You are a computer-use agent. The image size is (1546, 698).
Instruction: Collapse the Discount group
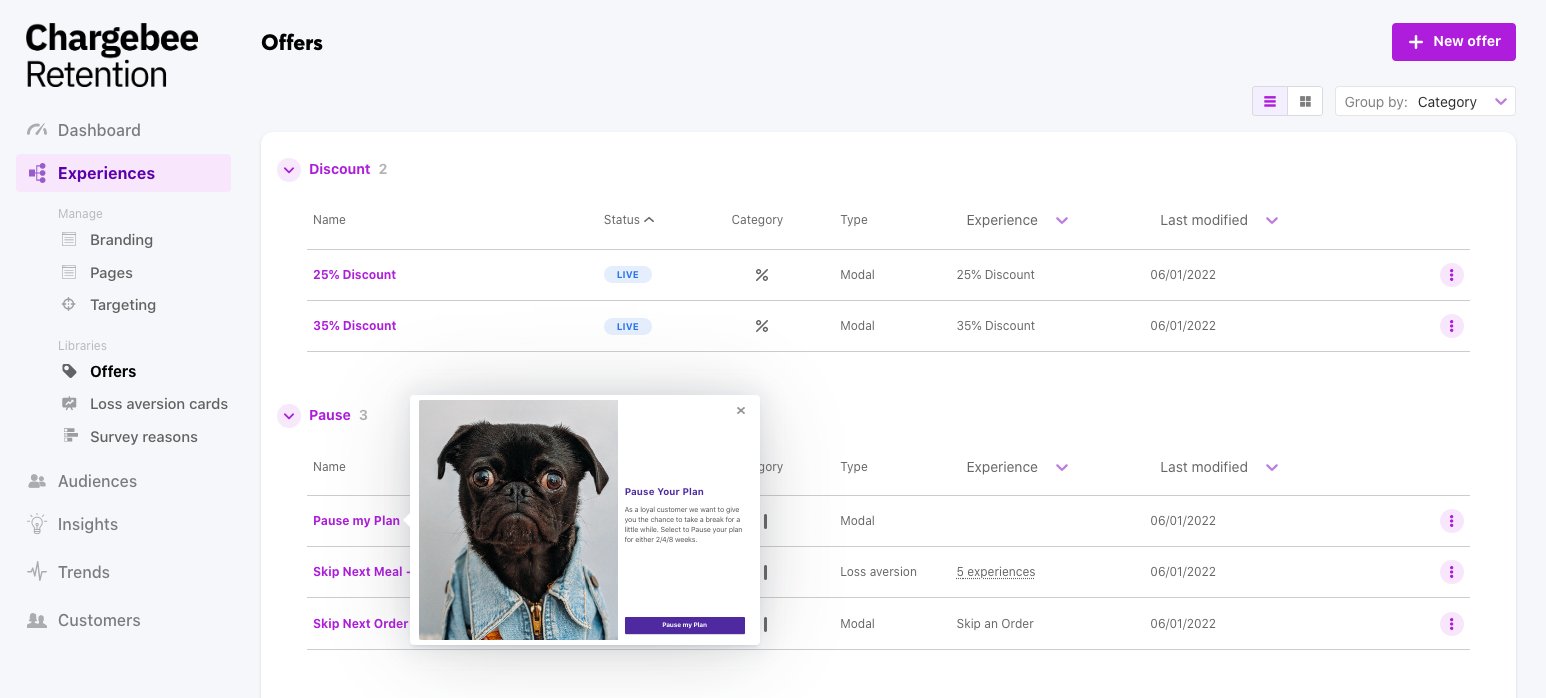[x=289, y=170]
